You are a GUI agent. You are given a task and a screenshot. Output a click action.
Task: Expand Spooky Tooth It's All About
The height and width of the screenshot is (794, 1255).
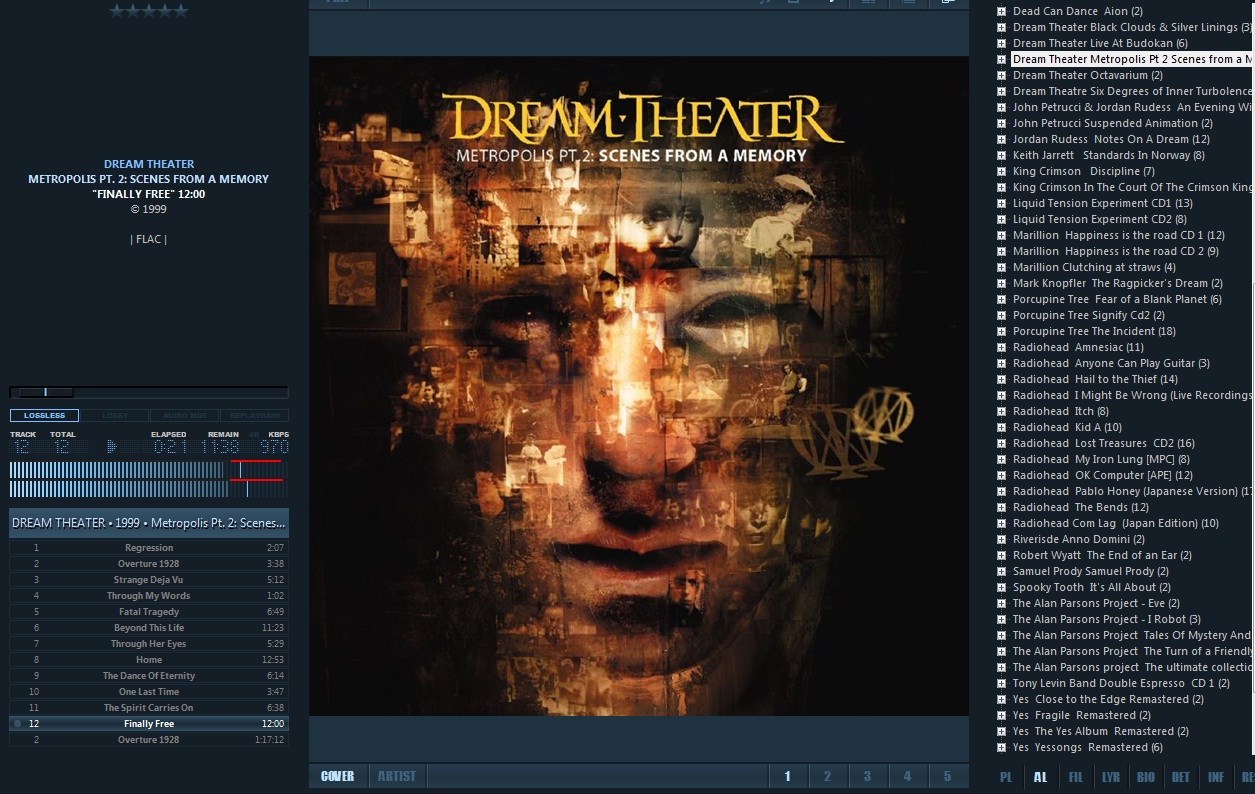pyautogui.click(x=1001, y=587)
